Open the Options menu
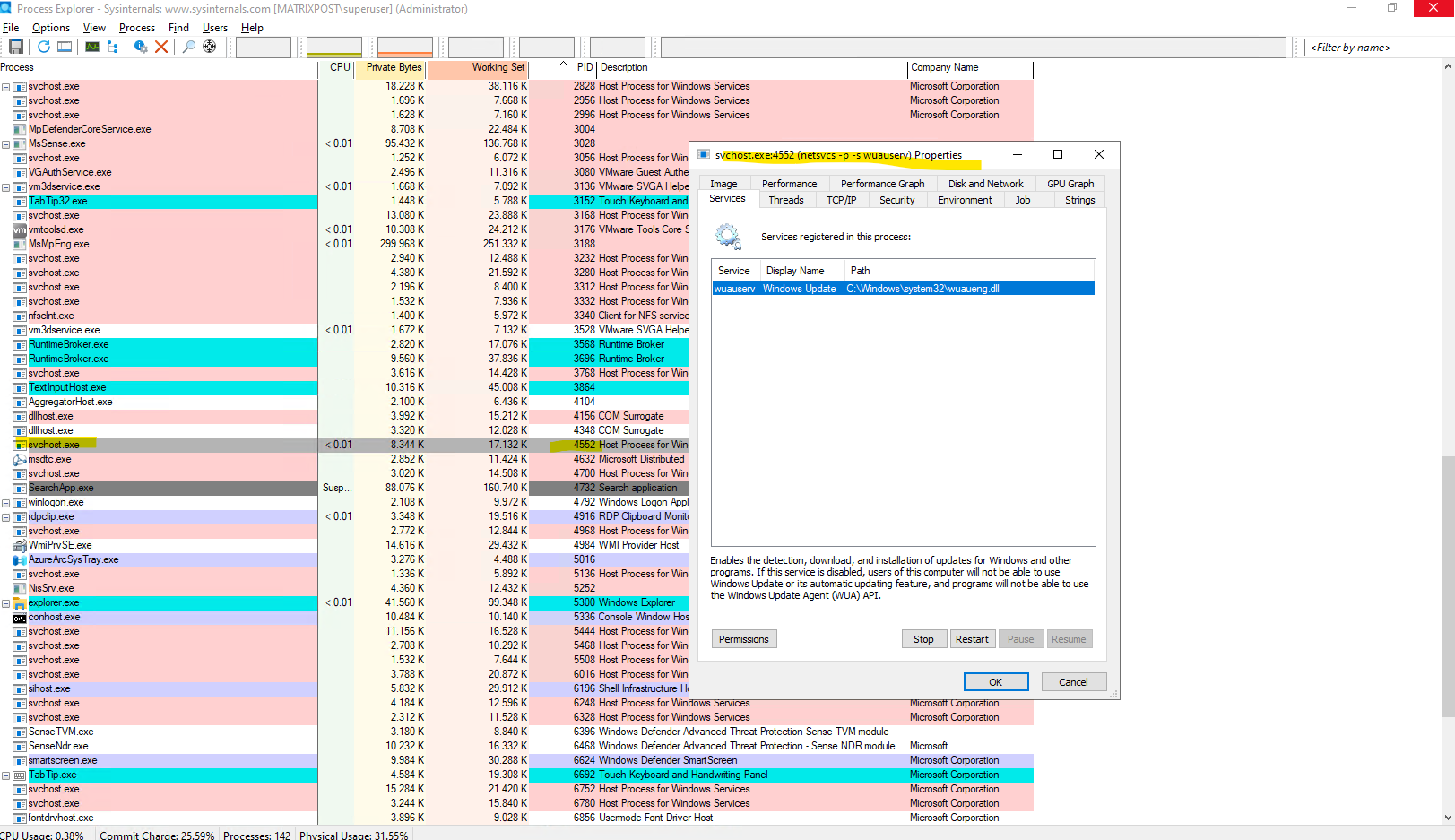 click(x=51, y=28)
